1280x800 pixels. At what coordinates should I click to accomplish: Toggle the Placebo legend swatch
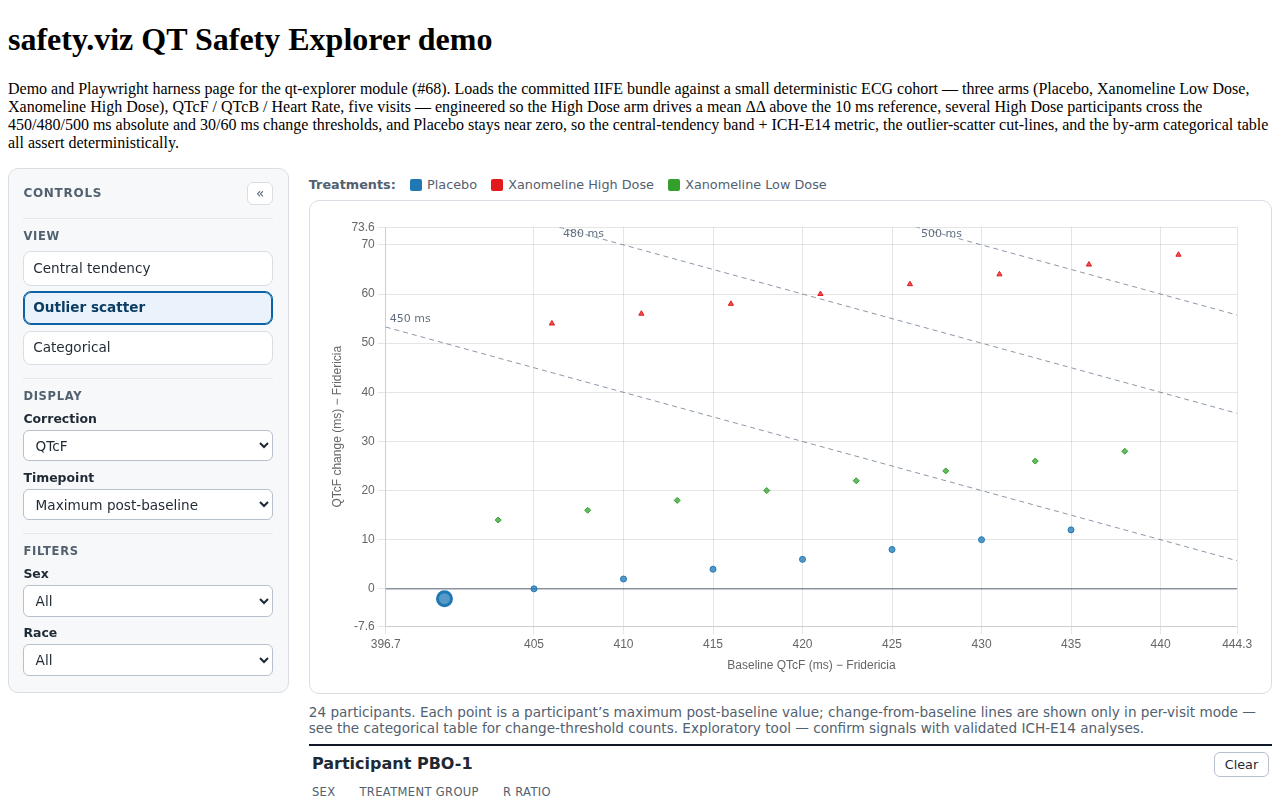416,185
